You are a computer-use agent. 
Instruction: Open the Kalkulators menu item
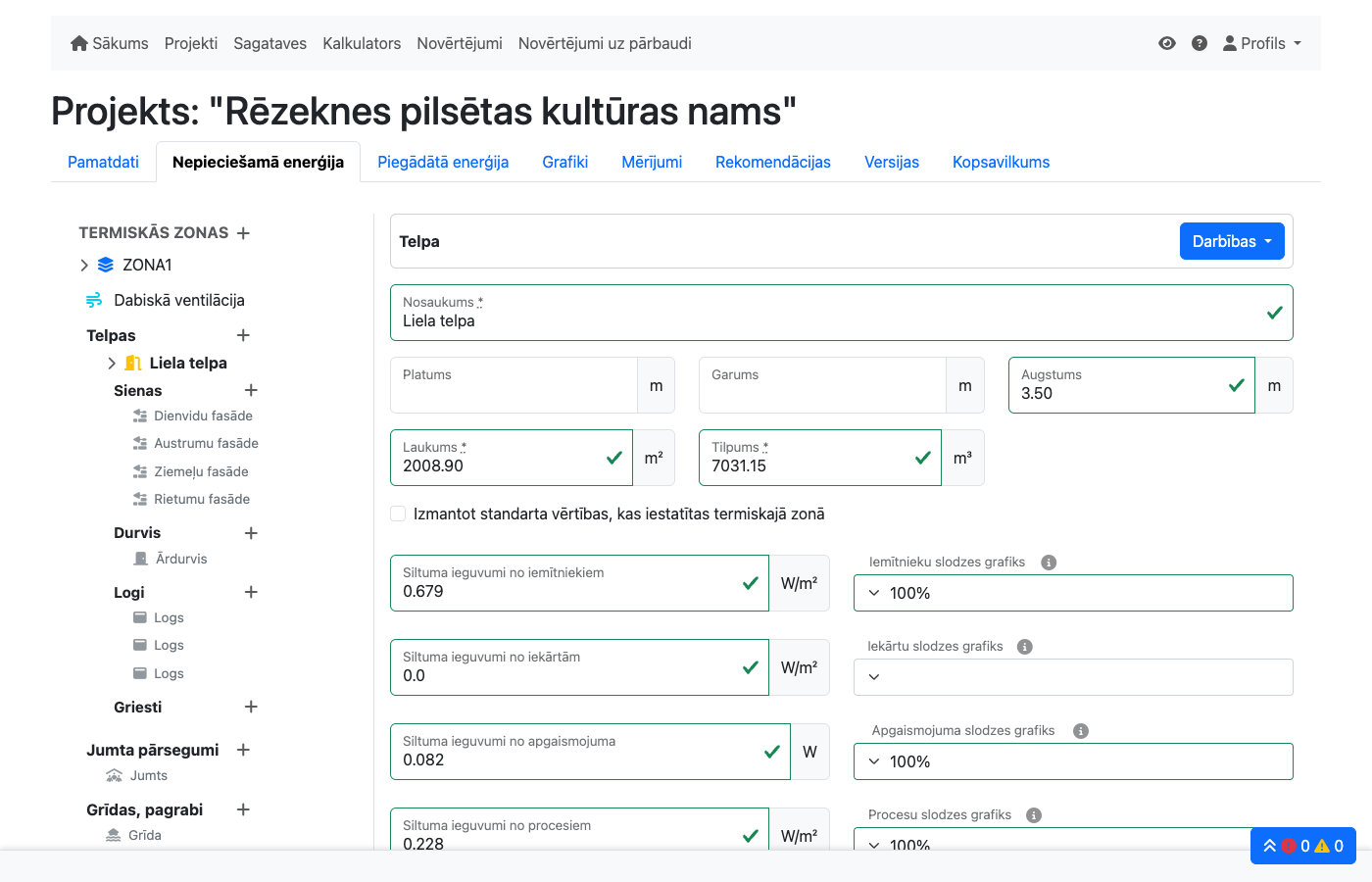coord(362,43)
